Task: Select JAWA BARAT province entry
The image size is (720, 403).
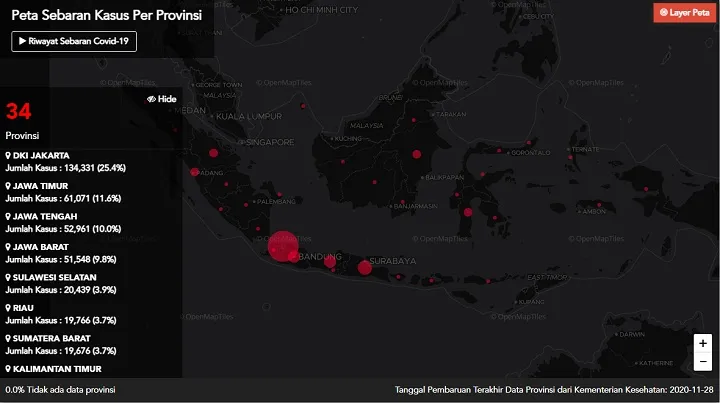Action: click(61, 253)
